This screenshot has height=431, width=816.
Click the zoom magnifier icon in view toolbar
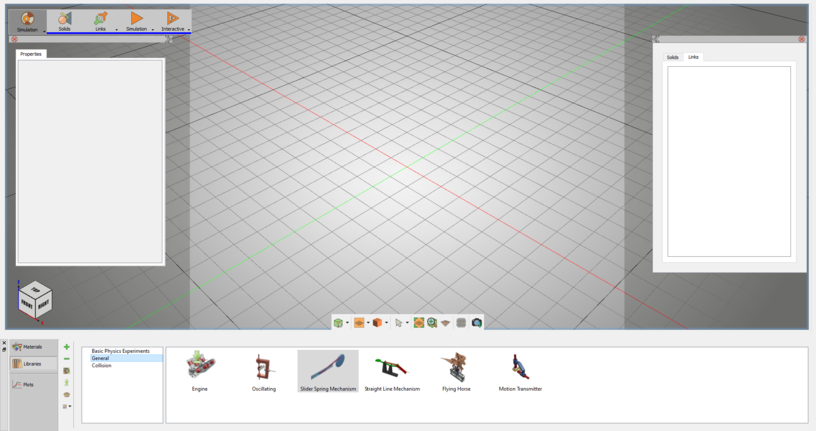click(432, 323)
